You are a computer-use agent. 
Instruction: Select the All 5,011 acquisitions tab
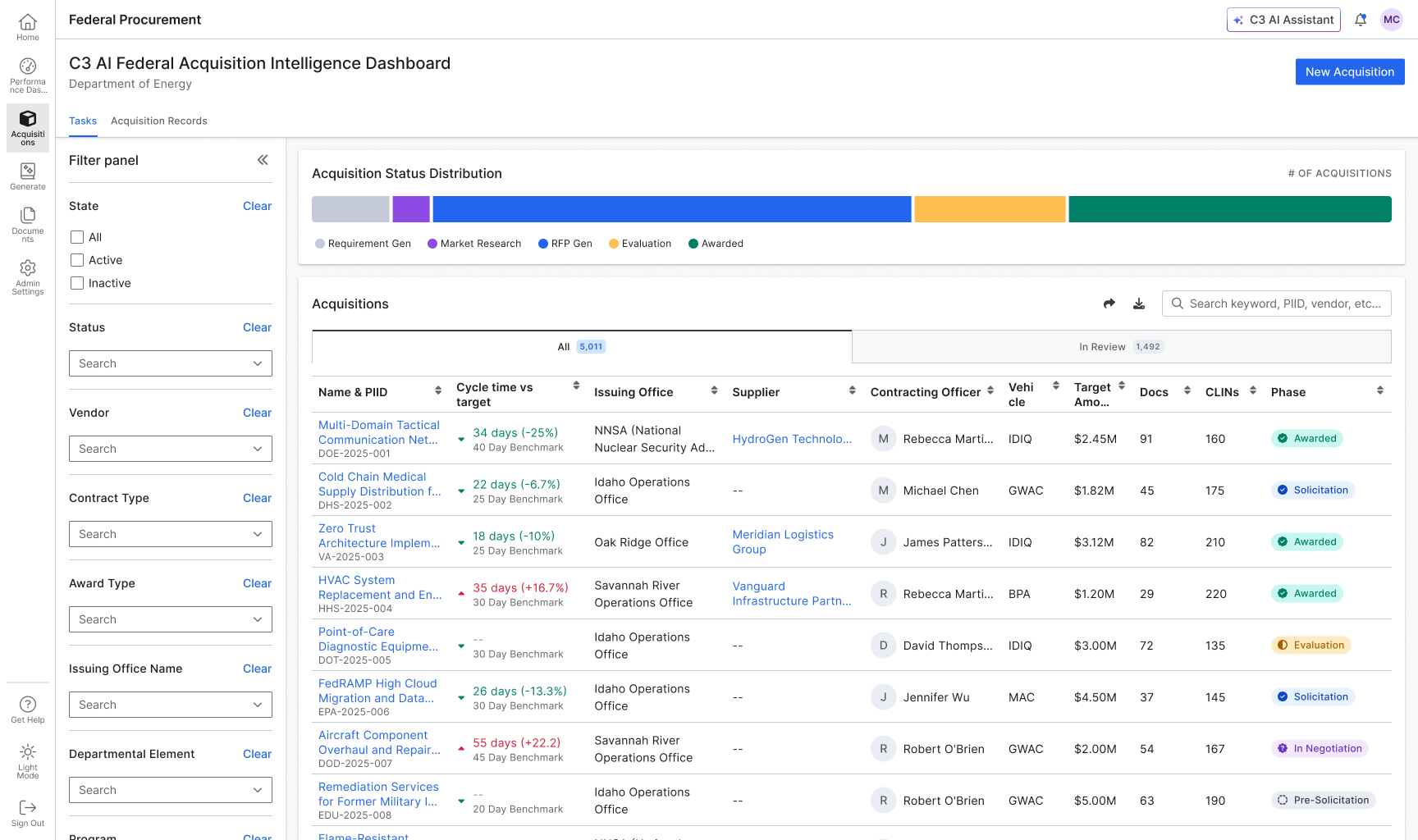pos(582,347)
